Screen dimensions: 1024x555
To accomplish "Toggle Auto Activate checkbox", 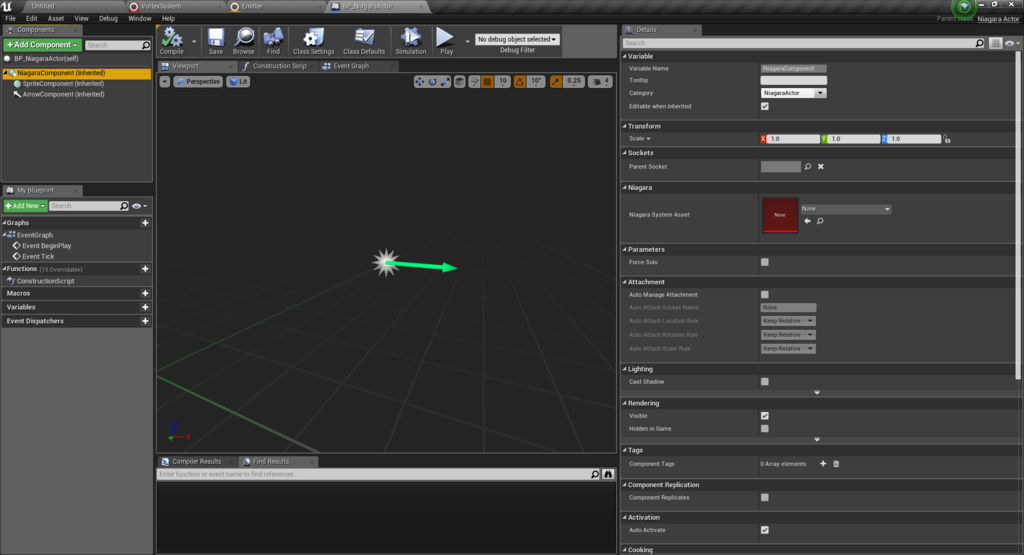I will [x=765, y=530].
